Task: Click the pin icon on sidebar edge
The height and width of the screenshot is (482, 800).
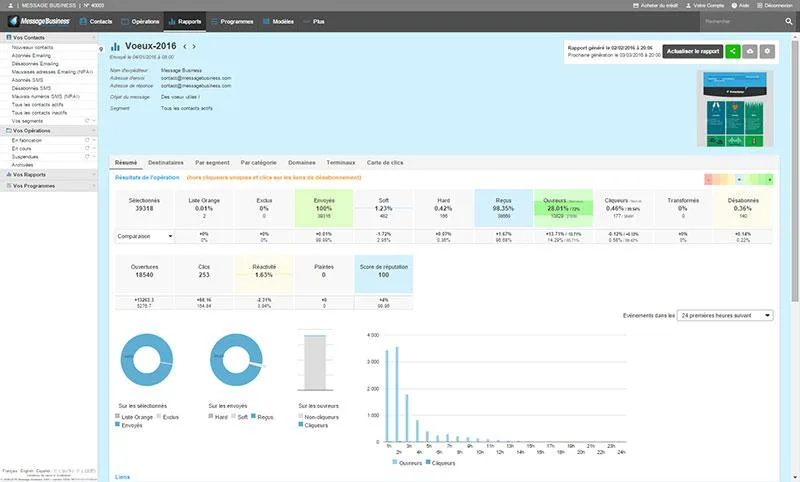Action: (101, 49)
